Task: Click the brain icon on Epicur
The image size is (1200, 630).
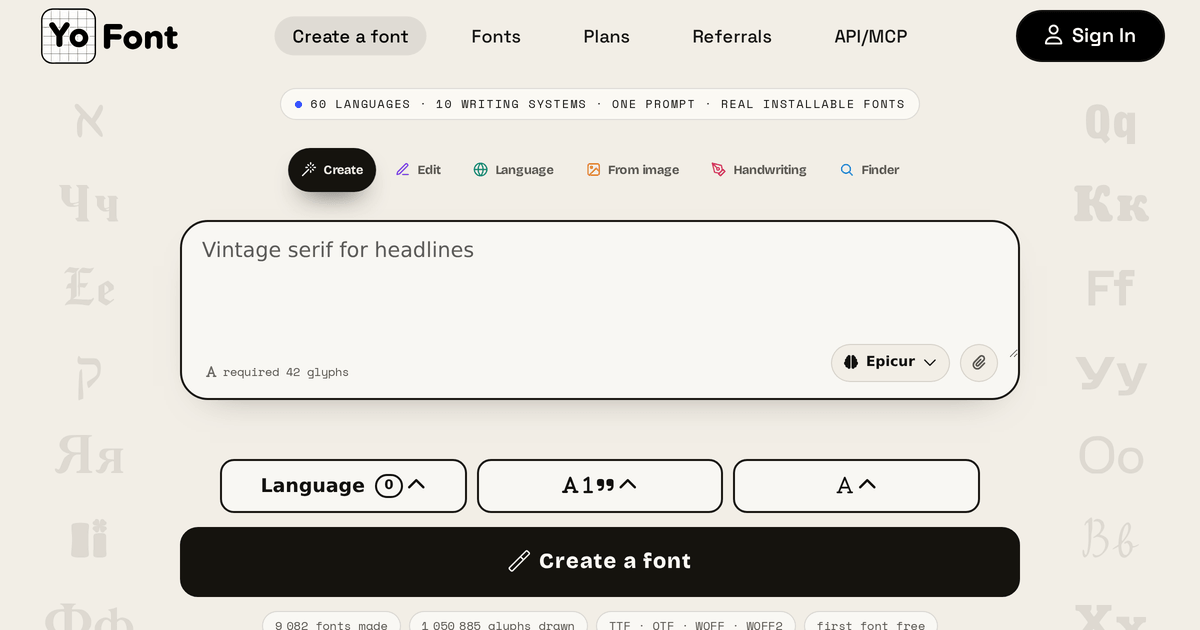Action: click(x=851, y=362)
